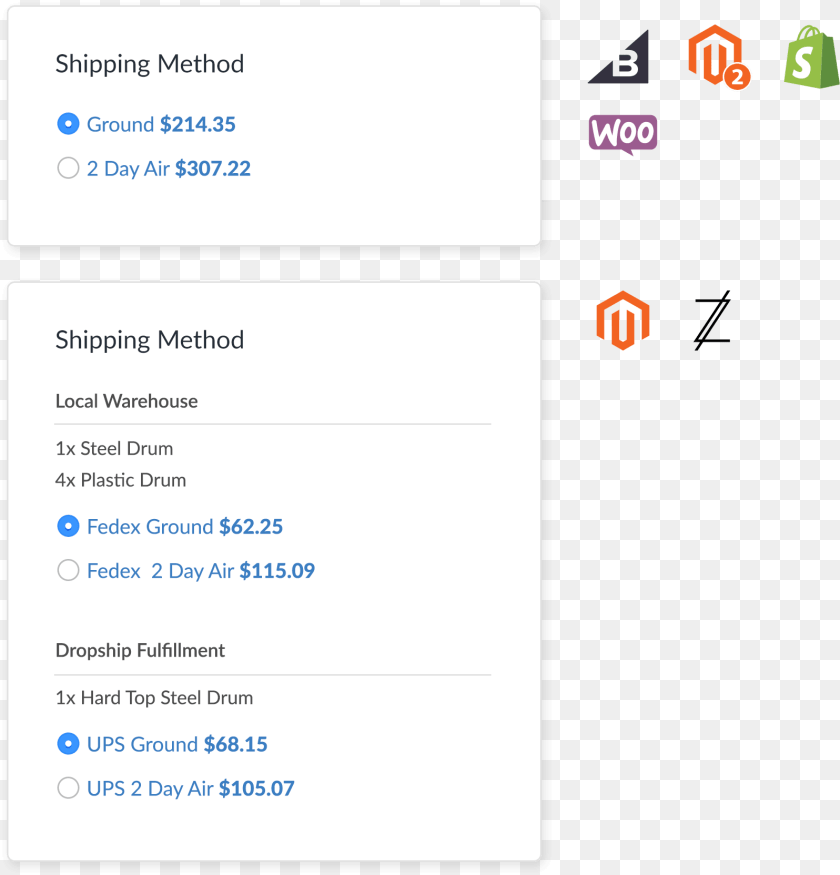Click the $115.09 price text
840x875 pixels.
tap(277, 571)
